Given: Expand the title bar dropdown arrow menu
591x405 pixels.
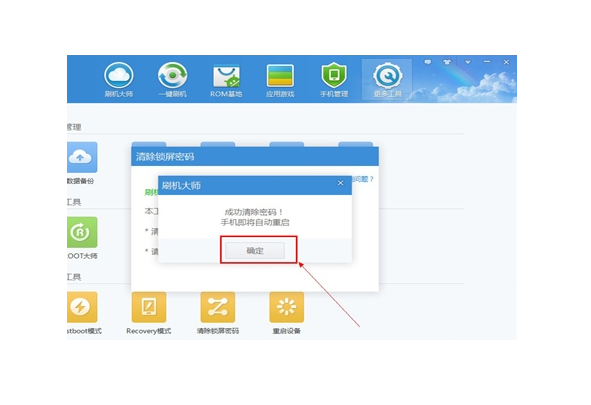Looking at the screenshot, I should pos(468,62).
